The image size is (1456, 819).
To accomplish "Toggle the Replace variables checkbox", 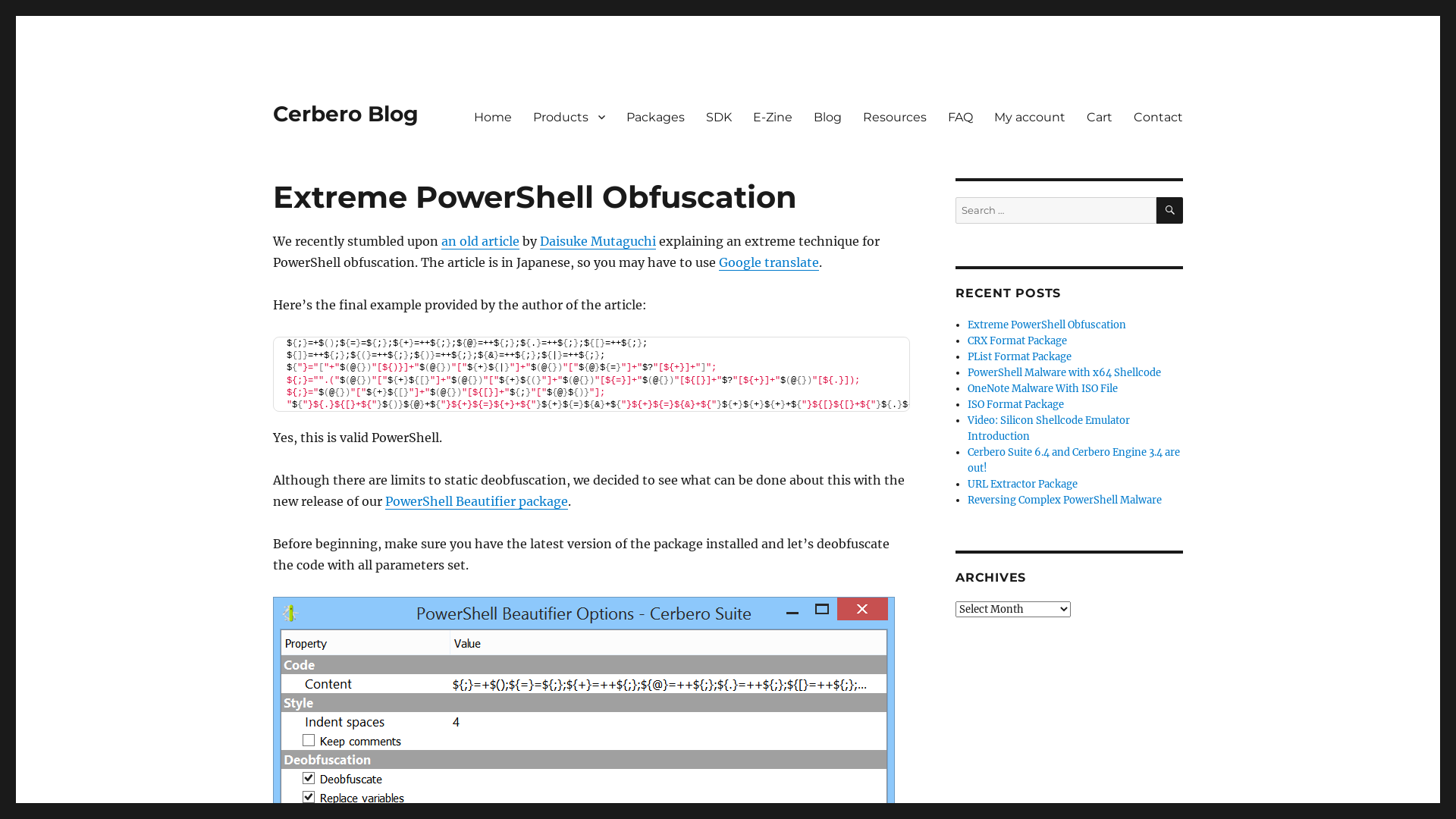I will (x=309, y=796).
